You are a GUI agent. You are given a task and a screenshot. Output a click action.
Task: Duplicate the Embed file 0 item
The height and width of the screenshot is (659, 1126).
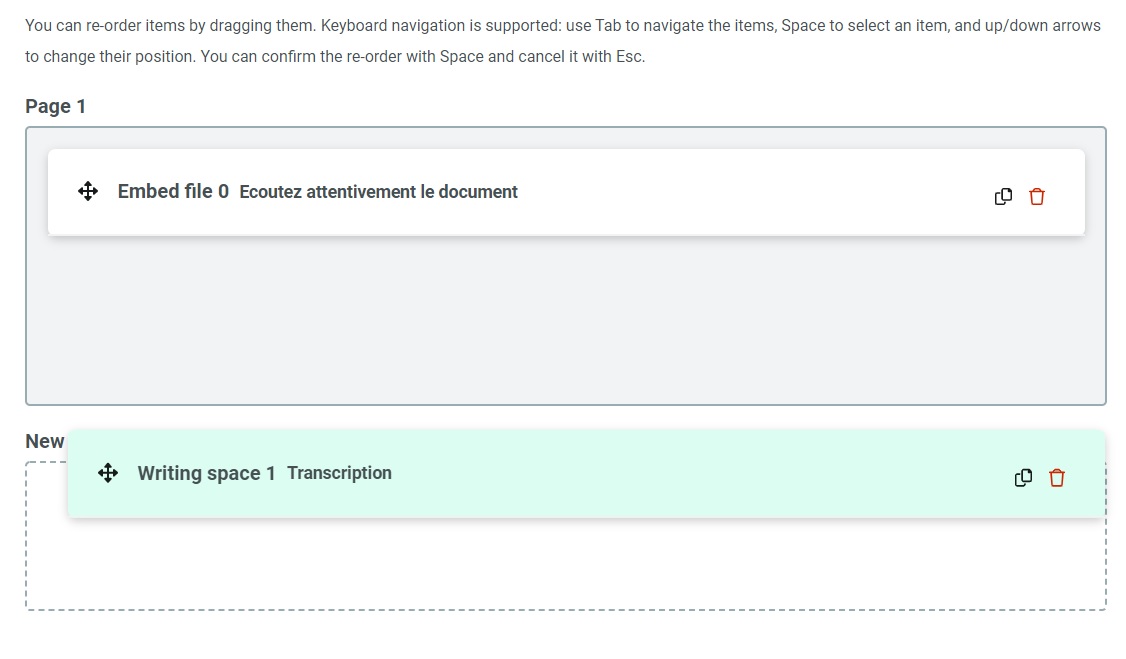pyautogui.click(x=1003, y=197)
